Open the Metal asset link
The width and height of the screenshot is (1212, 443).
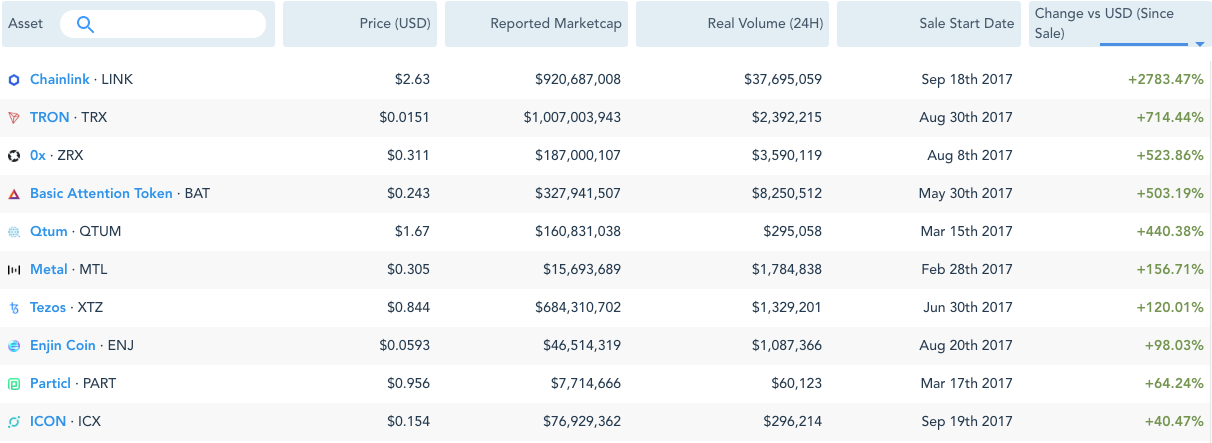(x=49, y=270)
